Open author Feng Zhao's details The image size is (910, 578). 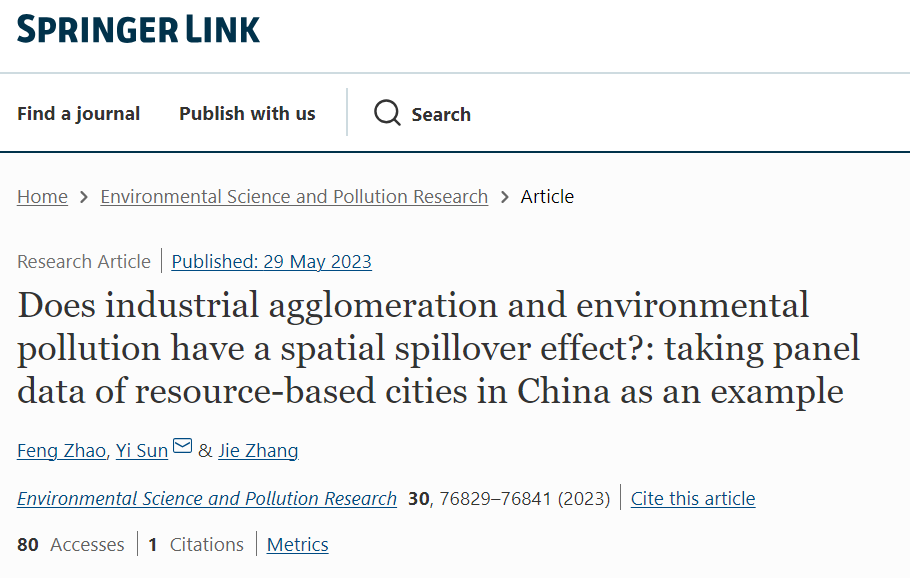click(x=61, y=451)
